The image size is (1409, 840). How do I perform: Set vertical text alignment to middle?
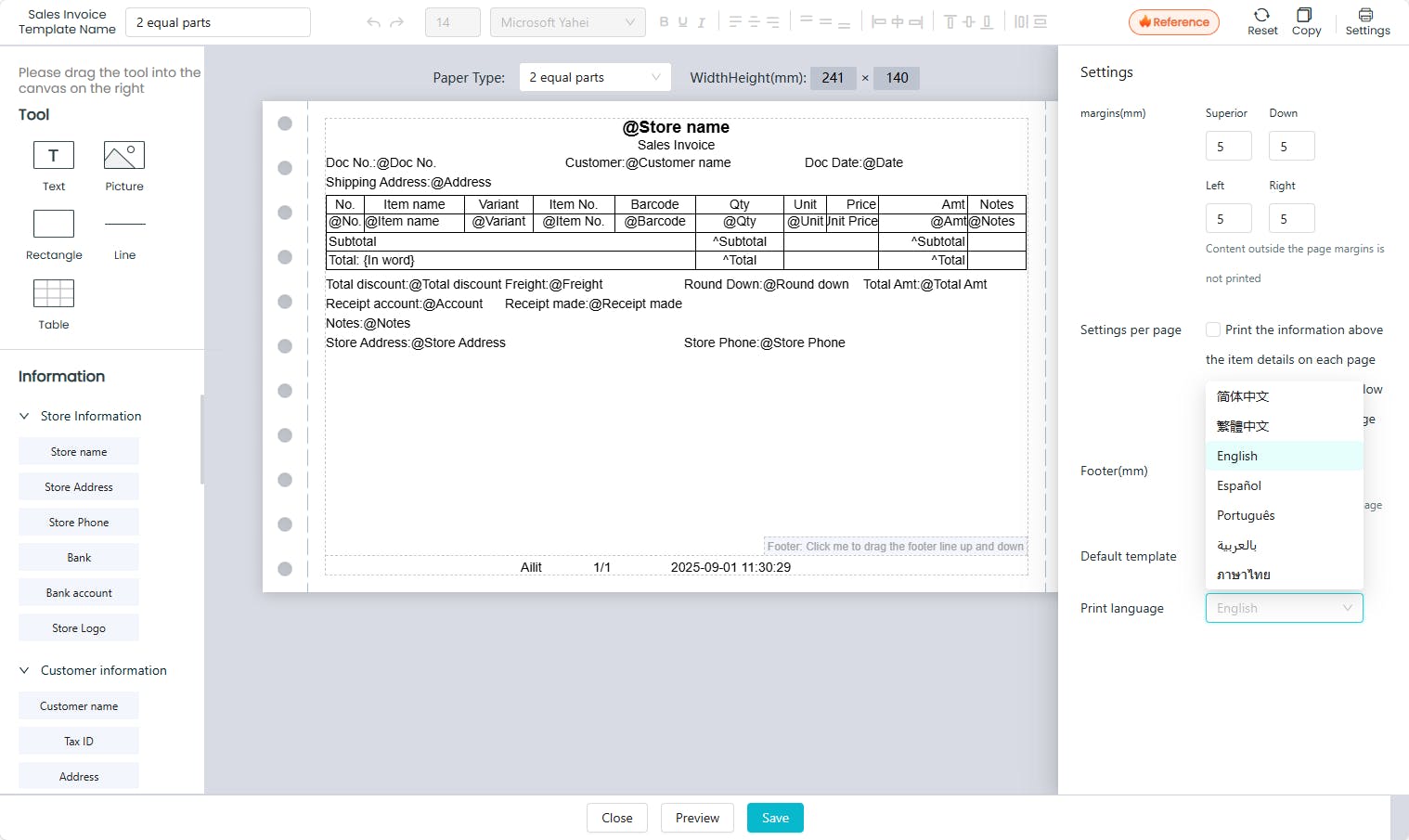tap(825, 22)
